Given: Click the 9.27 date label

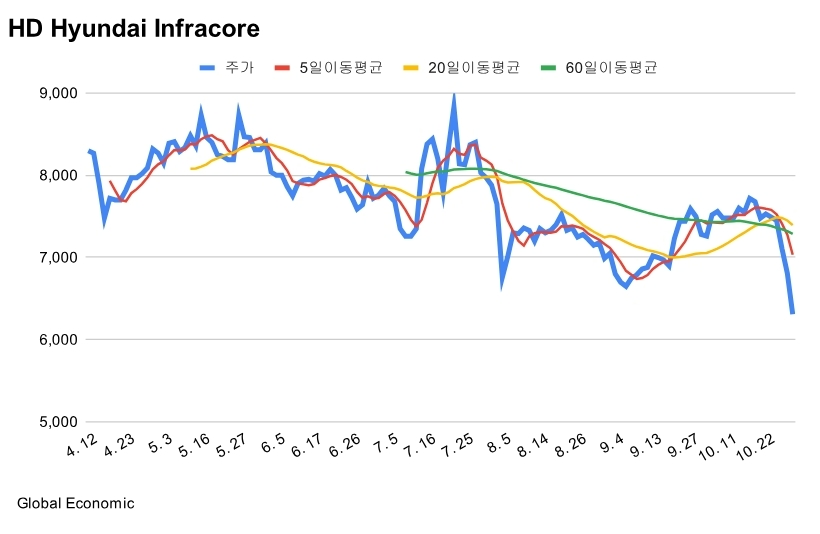Looking at the screenshot, I should point(683,446).
